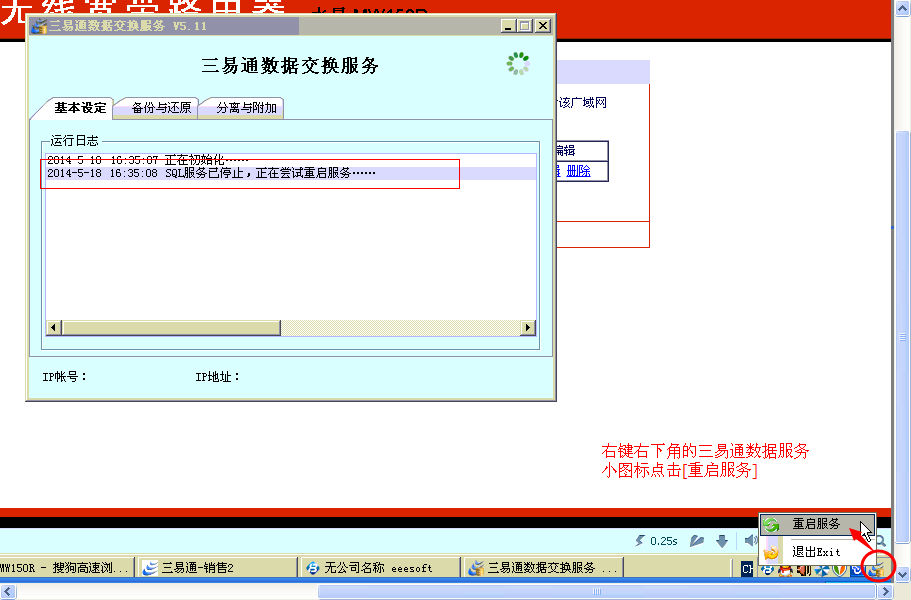Click the browser download arrow icon

[722, 541]
